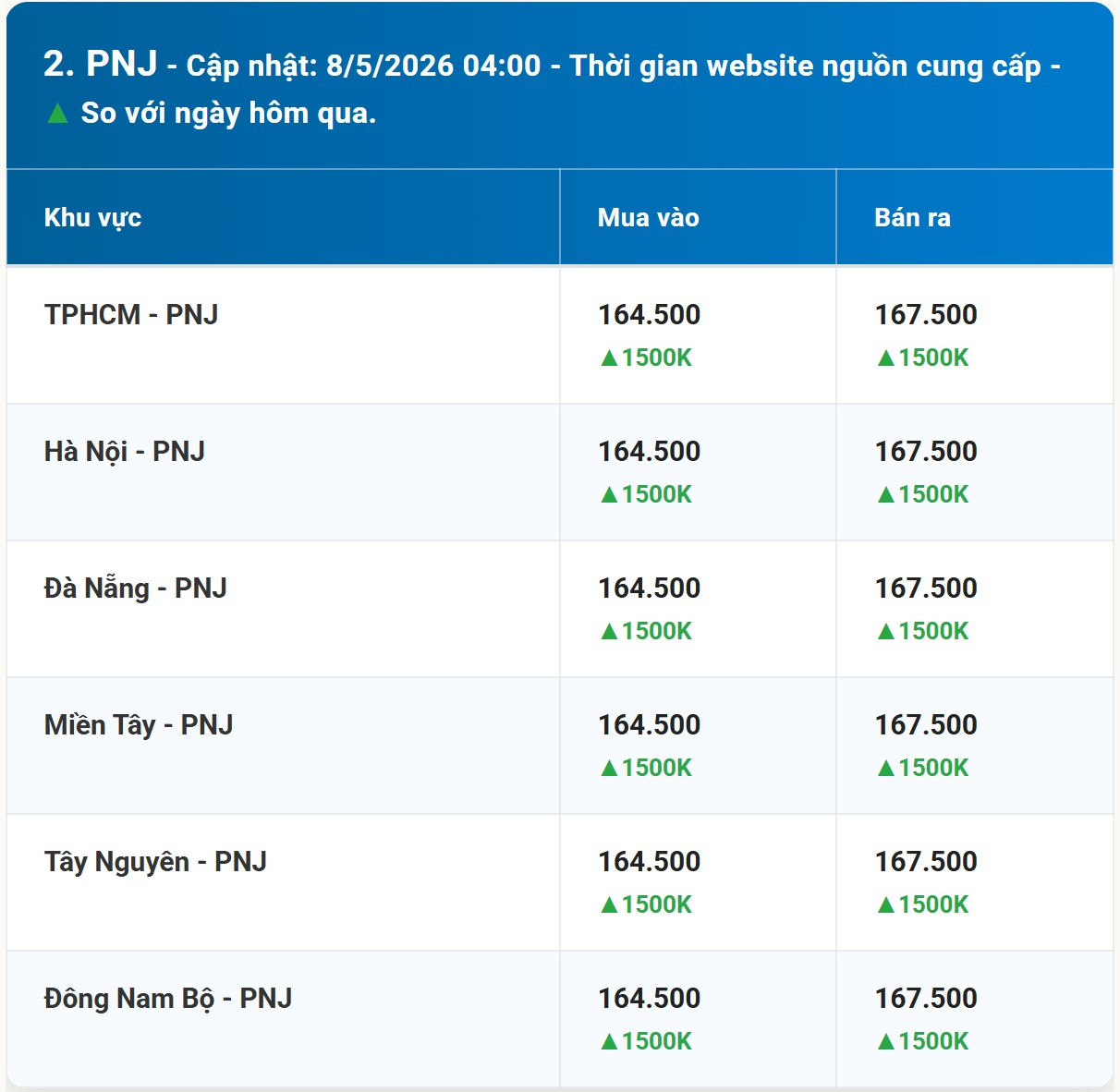
Task: Click the TPHCM sell change 1500K
Action: [922, 358]
